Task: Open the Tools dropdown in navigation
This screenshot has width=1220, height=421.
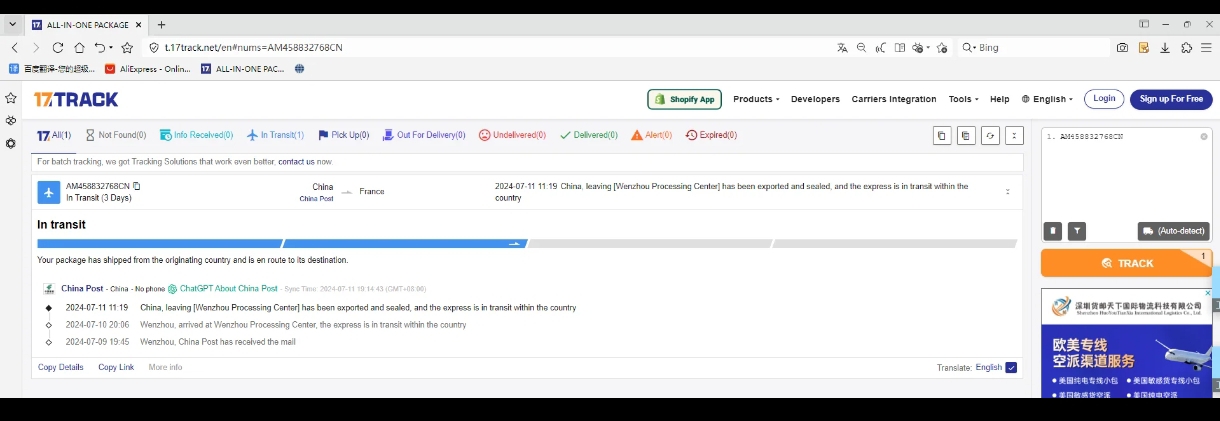Action: point(964,99)
